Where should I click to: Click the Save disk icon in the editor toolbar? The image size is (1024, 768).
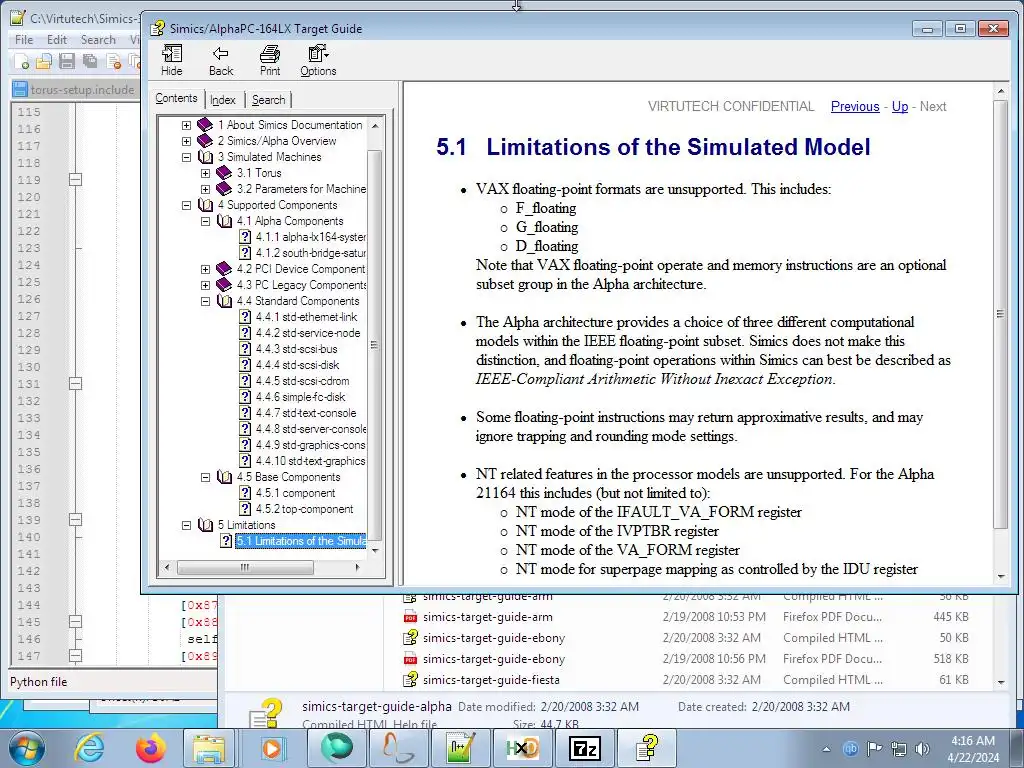67,61
